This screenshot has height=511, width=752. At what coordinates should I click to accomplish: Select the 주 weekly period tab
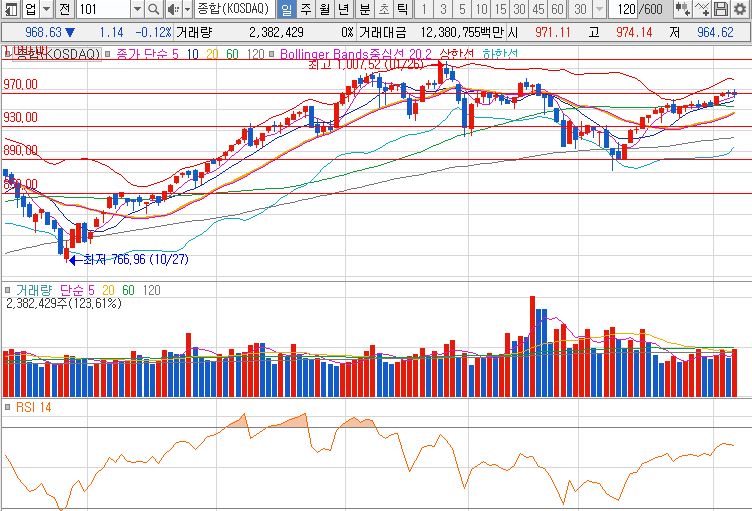(x=306, y=9)
